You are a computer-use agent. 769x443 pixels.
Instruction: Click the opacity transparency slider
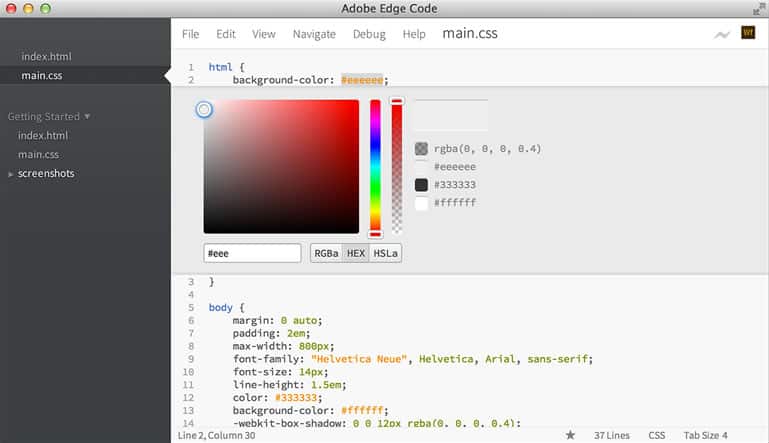(x=397, y=166)
